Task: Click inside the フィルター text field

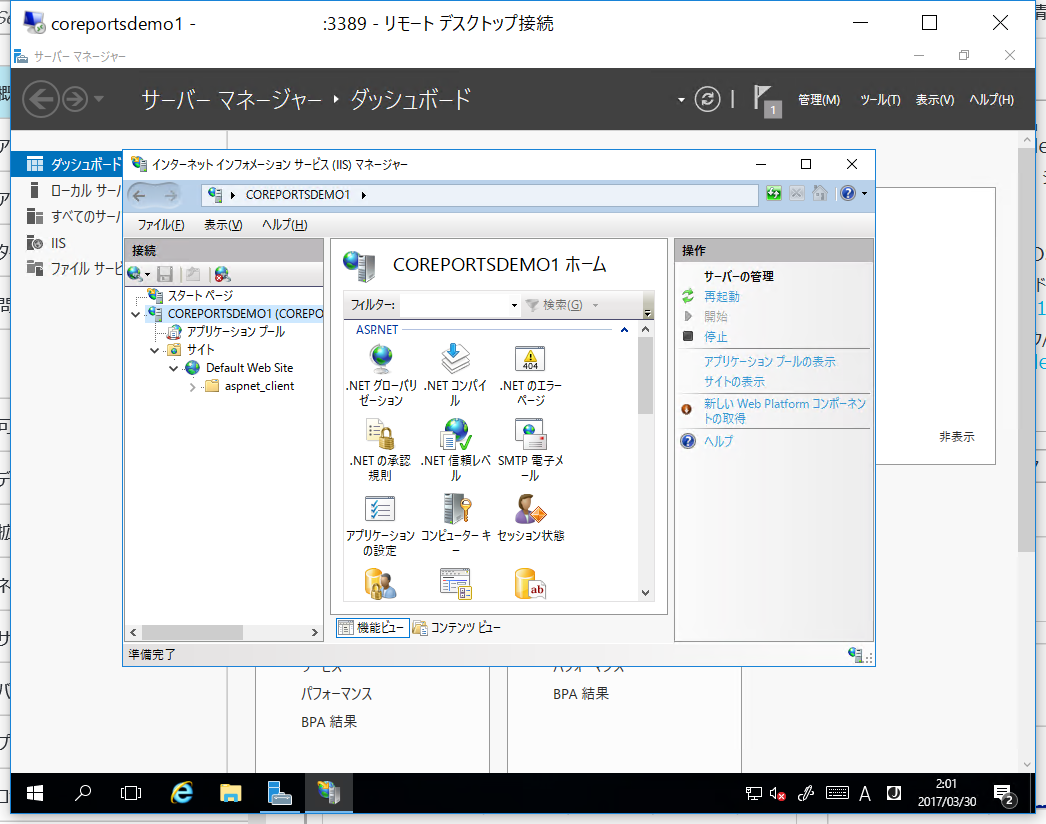Action: (454, 306)
